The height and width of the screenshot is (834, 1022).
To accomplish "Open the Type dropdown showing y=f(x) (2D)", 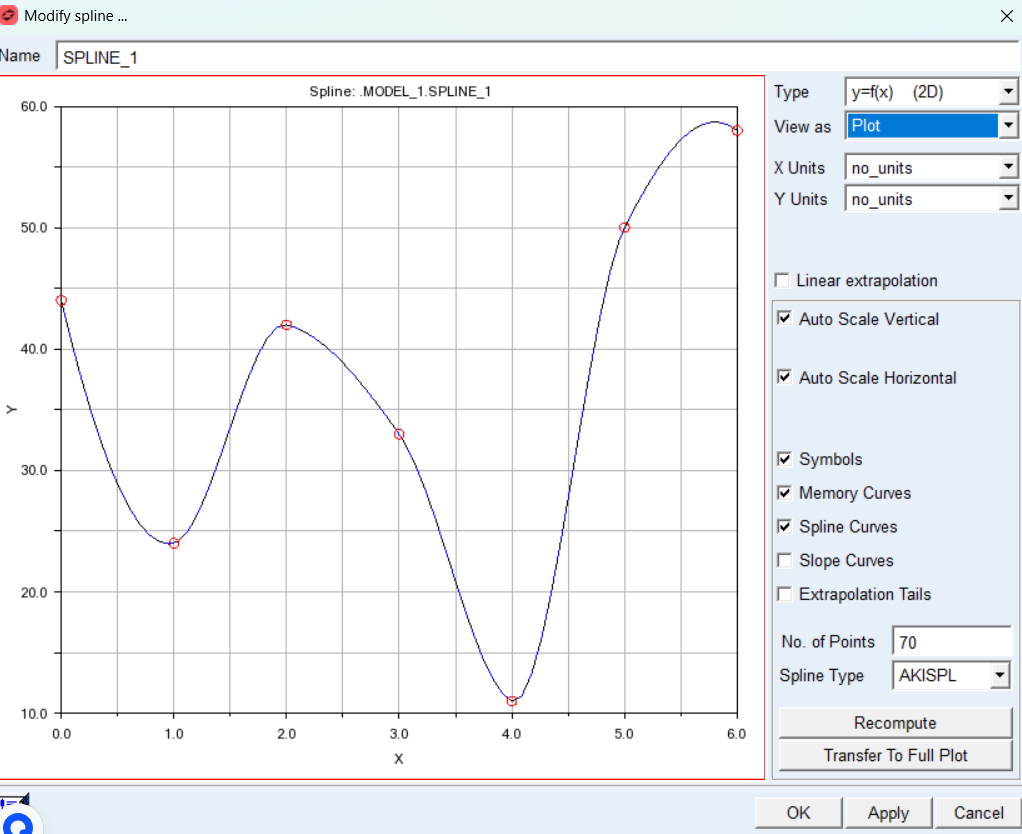I will pos(1008,92).
